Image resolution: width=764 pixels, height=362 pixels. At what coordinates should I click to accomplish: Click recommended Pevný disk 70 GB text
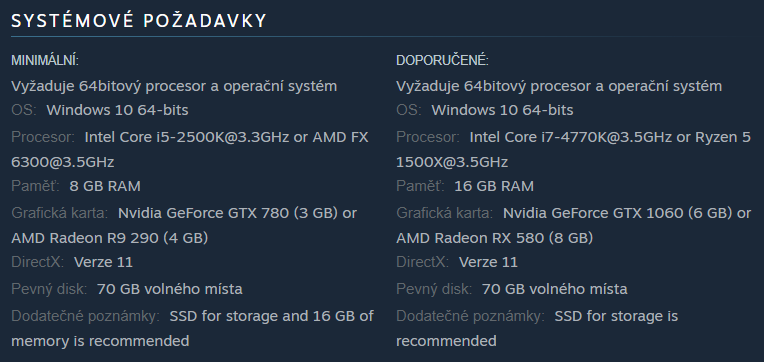pyautogui.click(x=554, y=289)
